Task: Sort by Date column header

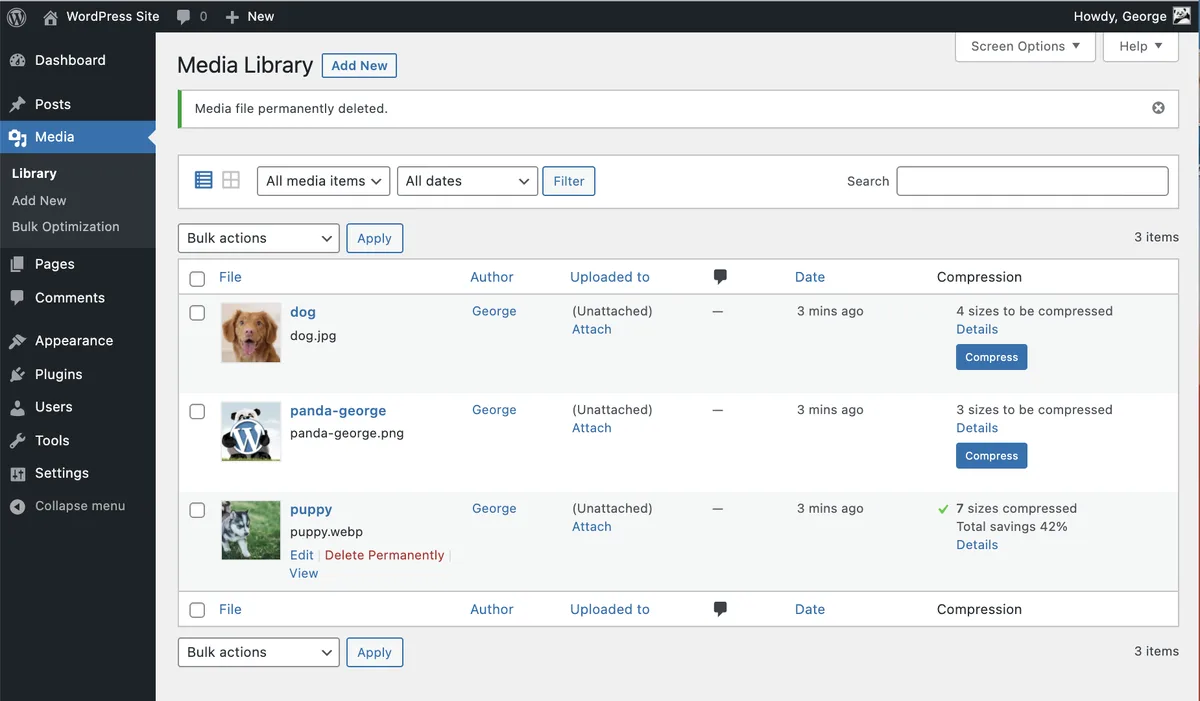Action: pyautogui.click(x=810, y=277)
